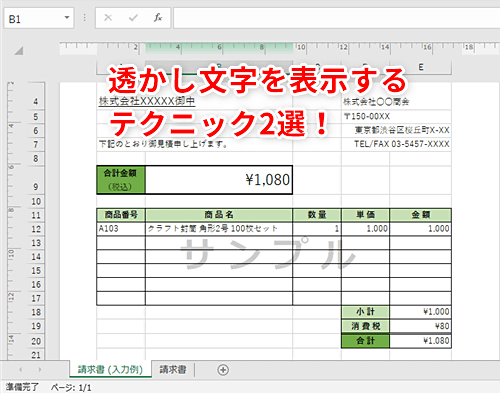The height and width of the screenshot is (394, 500).
Task: Add a new sheet with plus icon
Action: pyautogui.click(x=223, y=370)
